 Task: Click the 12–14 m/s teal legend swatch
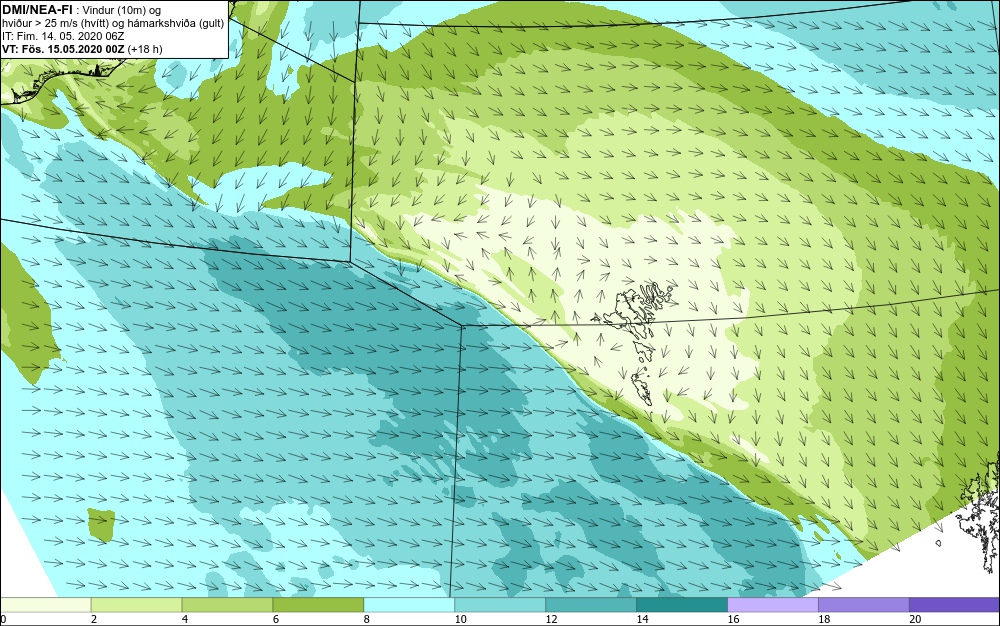tap(591, 604)
